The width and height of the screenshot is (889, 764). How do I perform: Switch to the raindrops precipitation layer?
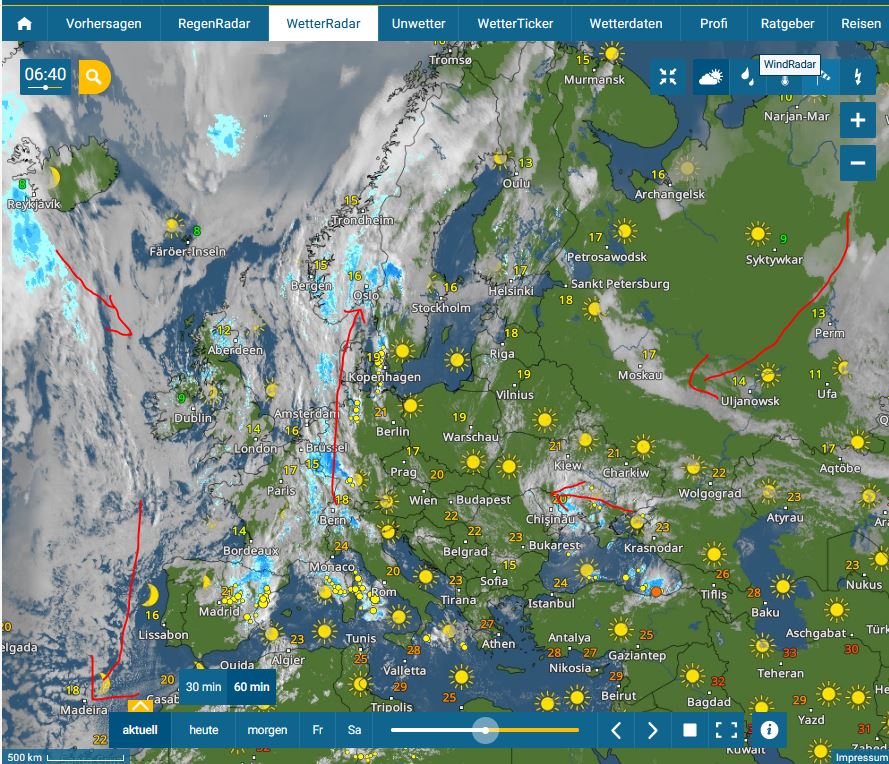coord(747,77)
